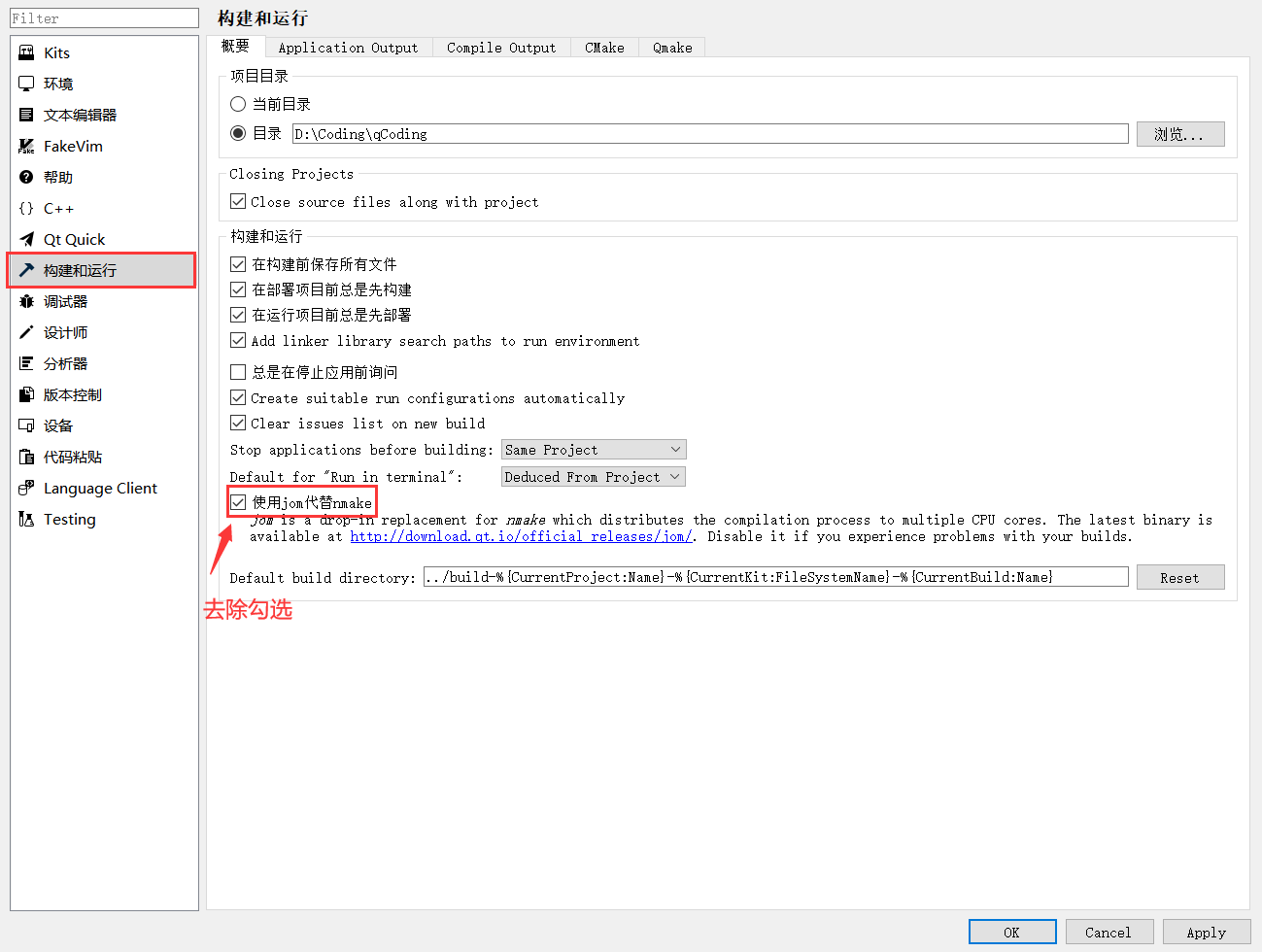Open the 调试器 bug icon
Image resolution: width=1262 pixels, height=952 pixels.
(26, 301)
